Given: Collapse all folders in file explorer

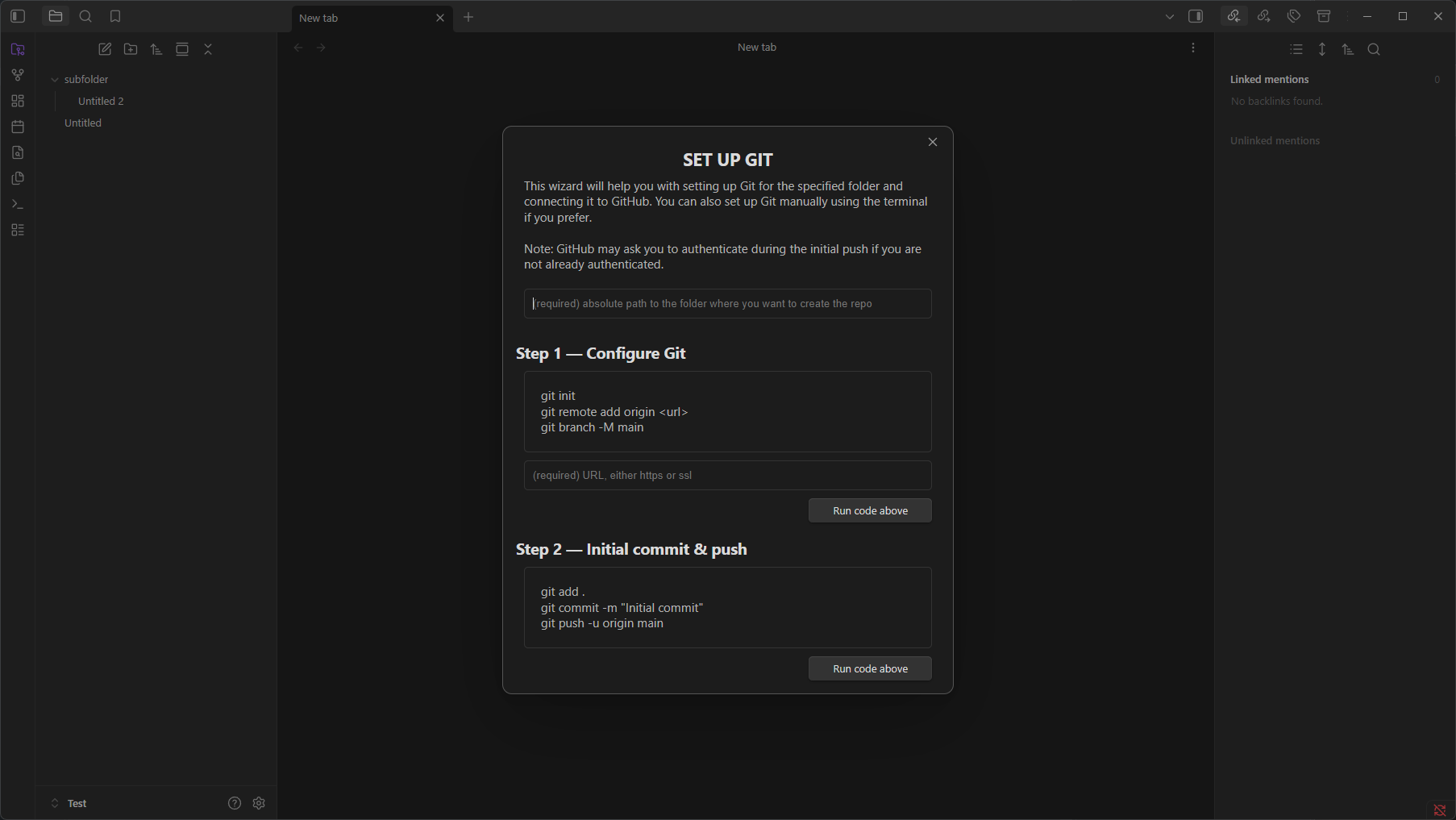Looking at the screenshot, I should point(208,49).
